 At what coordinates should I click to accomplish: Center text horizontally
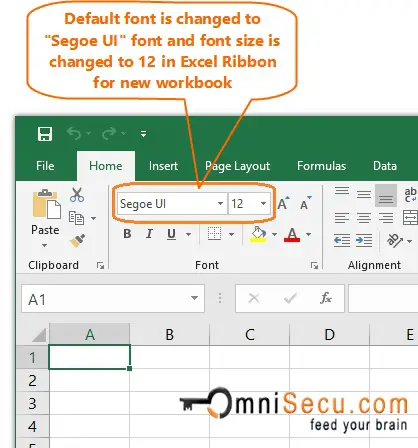[x=364, y=218]
